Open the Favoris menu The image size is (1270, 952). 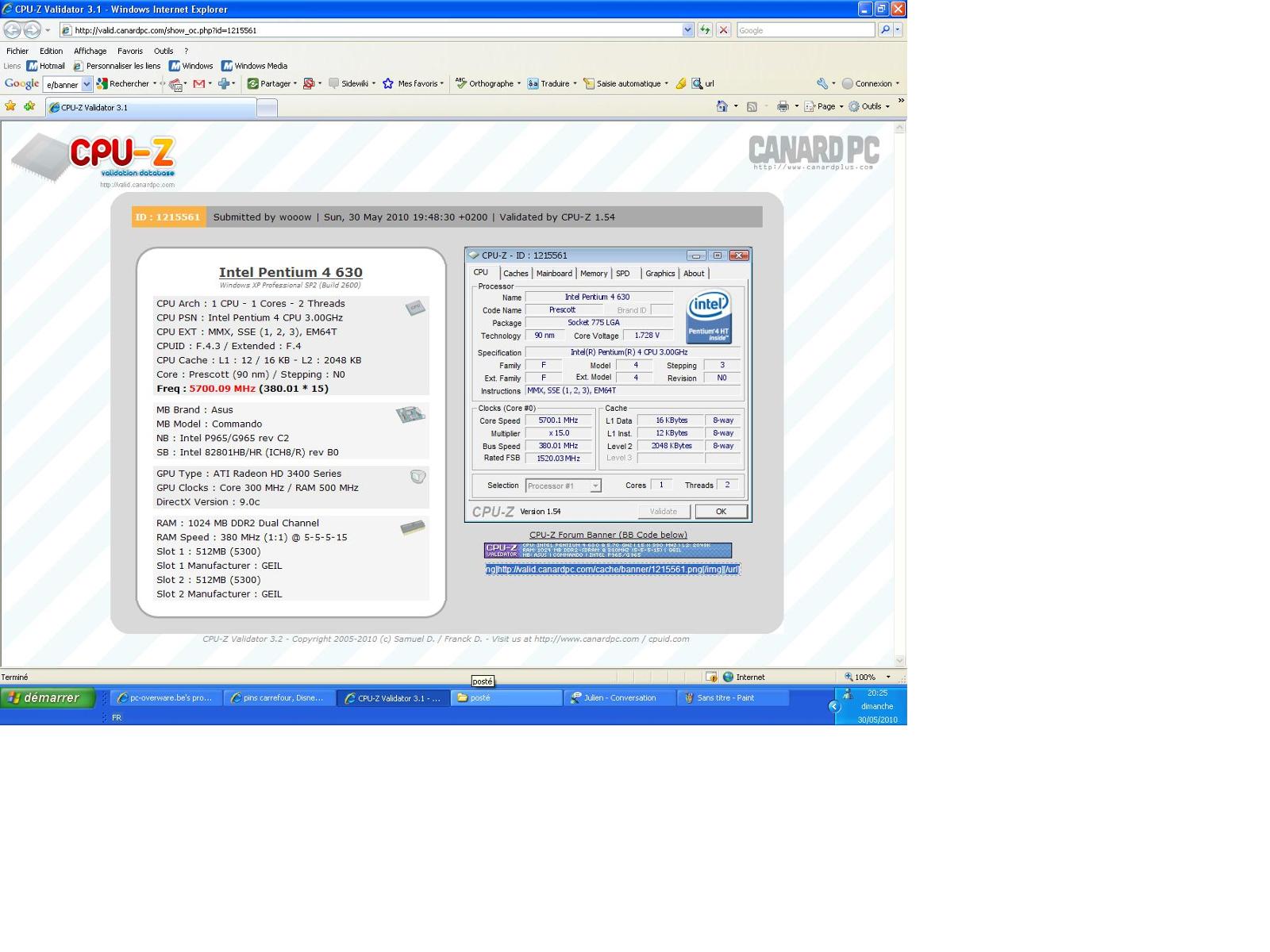pyautogui.click(x=130, y=51)
